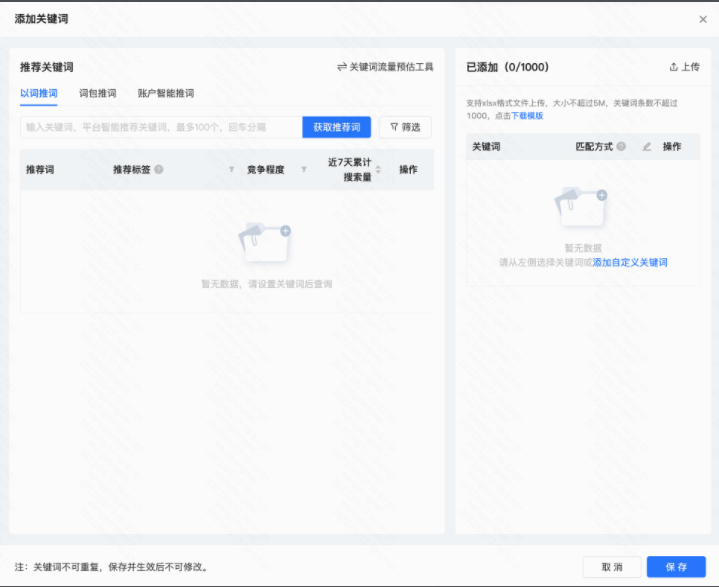The height and width of the screenshot is (587, 719).
Task: Click the 获取推荐词 button
Action: click(x=337, y=127)
